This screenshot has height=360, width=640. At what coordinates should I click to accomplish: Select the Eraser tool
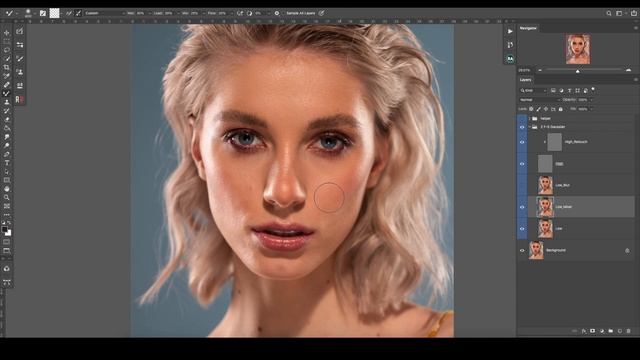(7, 120)
